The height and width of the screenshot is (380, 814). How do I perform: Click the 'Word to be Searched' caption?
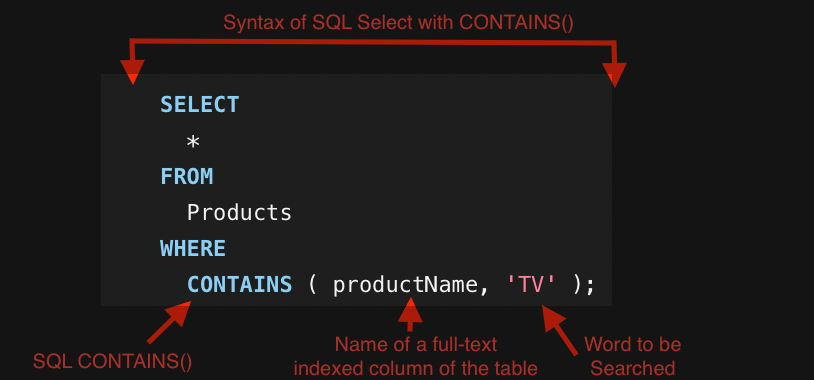coord(632,356)
